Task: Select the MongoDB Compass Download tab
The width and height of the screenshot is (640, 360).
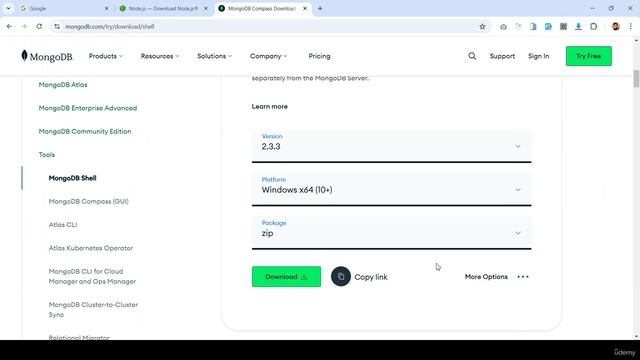Action: [x=262, y=8]
